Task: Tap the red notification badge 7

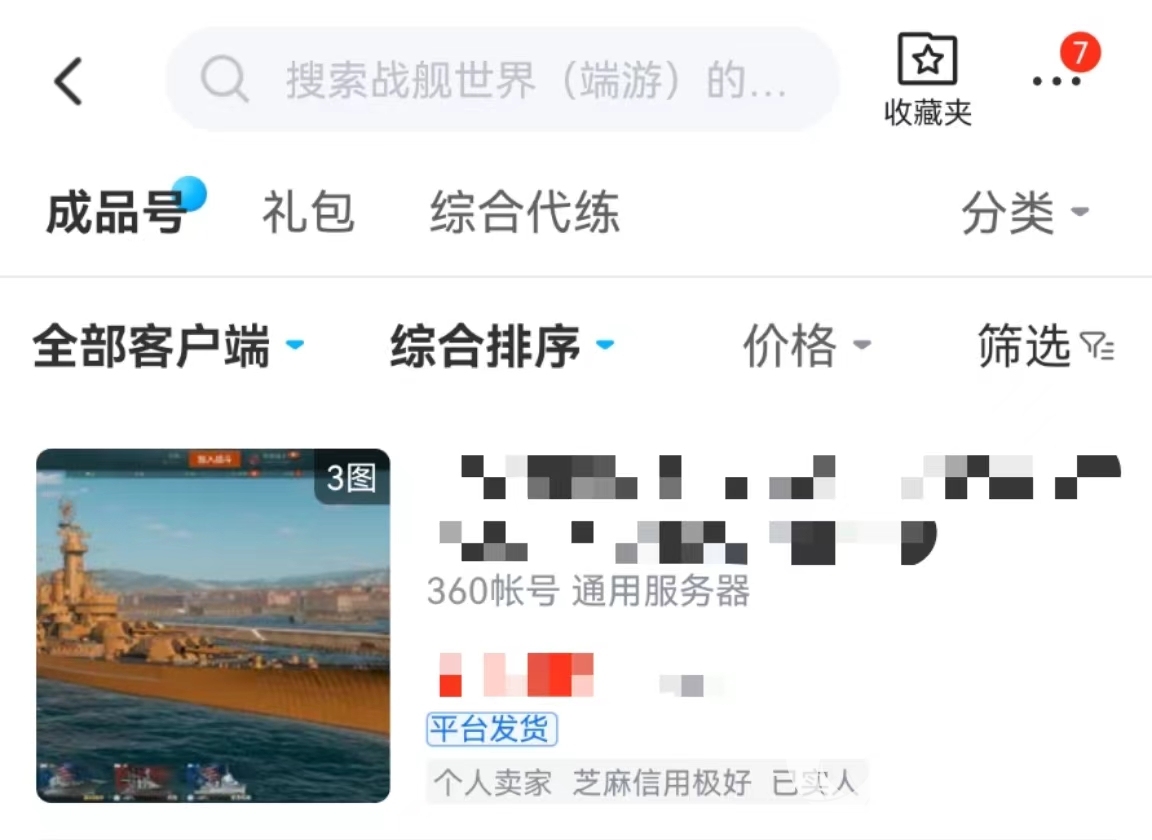Action: point(1080,53)
